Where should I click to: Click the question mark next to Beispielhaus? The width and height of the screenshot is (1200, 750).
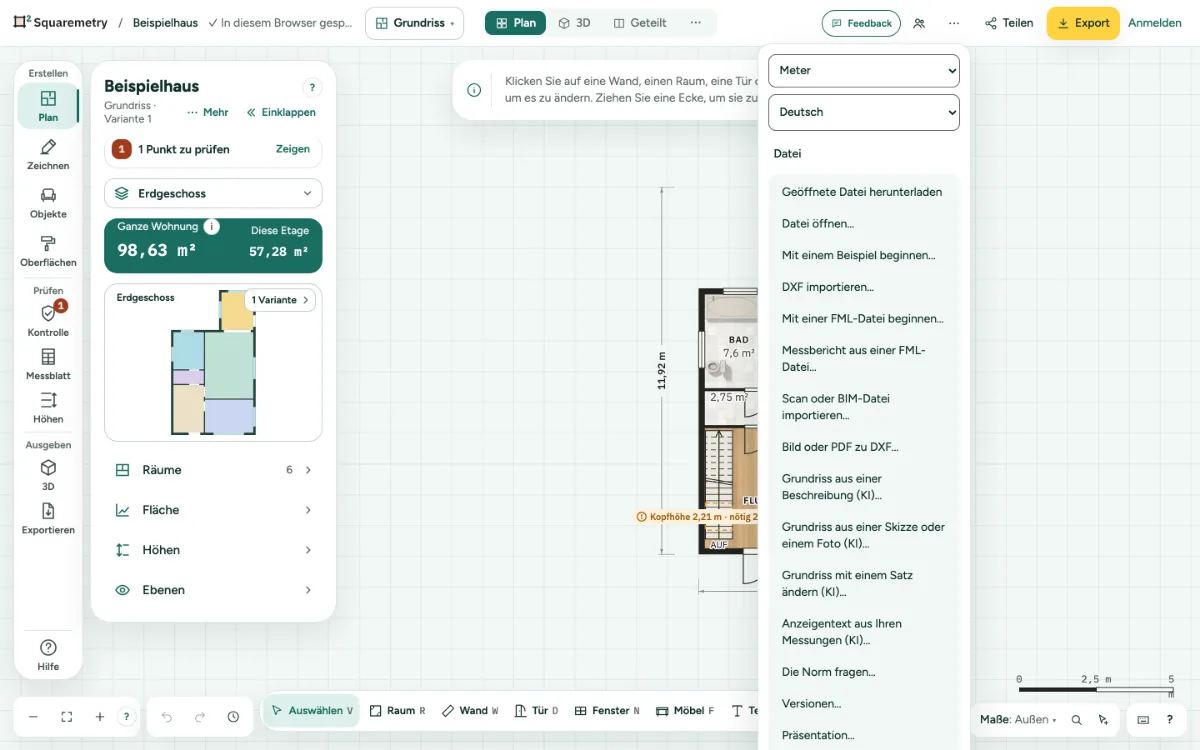tap(312, 88)
